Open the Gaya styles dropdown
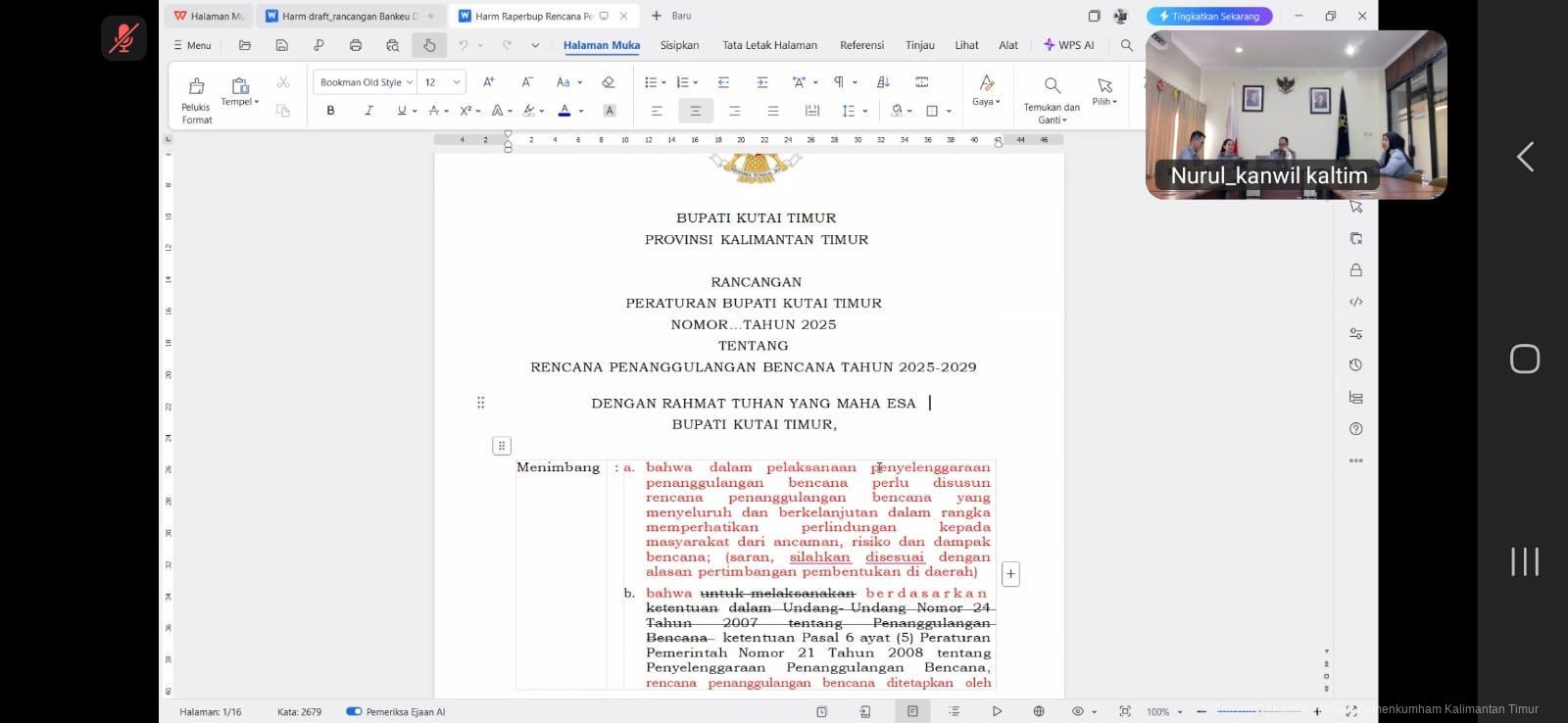1568x723 pixels. [986, 90]
